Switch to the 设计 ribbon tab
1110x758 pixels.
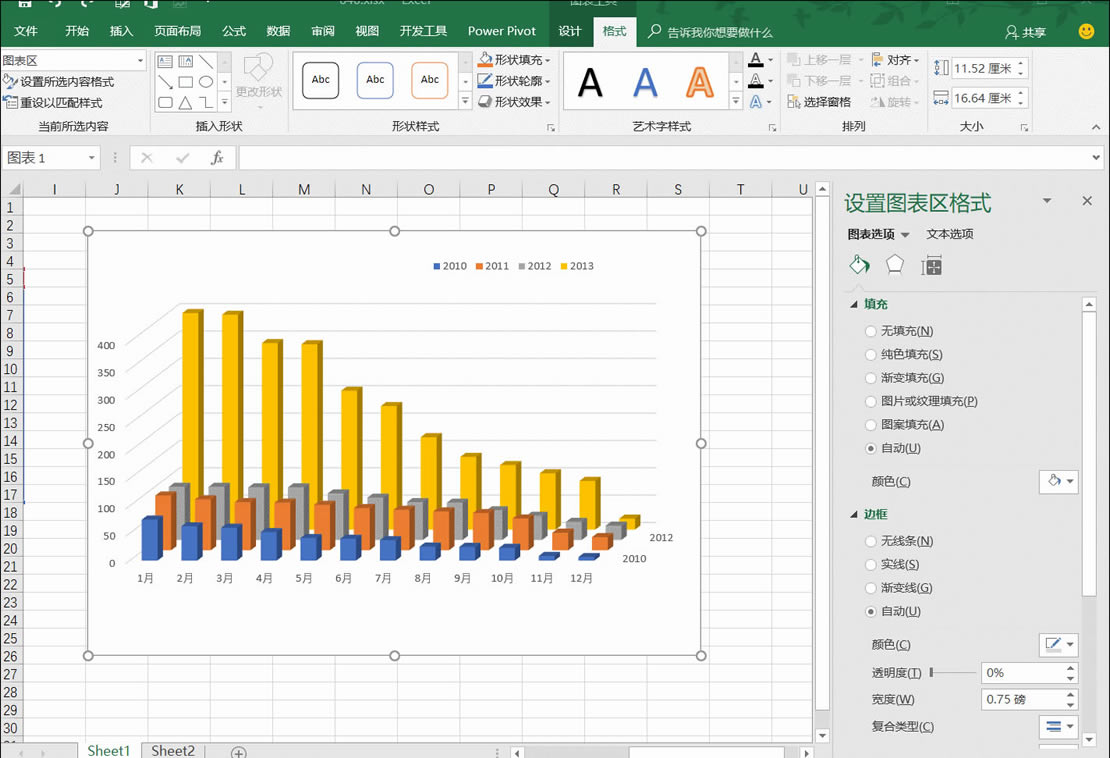[569, 31]
